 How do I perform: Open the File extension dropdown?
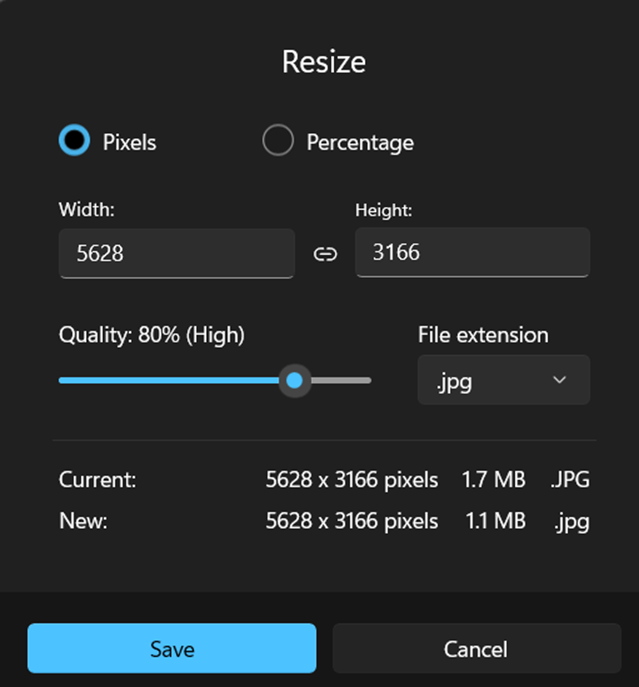[504, 380]
